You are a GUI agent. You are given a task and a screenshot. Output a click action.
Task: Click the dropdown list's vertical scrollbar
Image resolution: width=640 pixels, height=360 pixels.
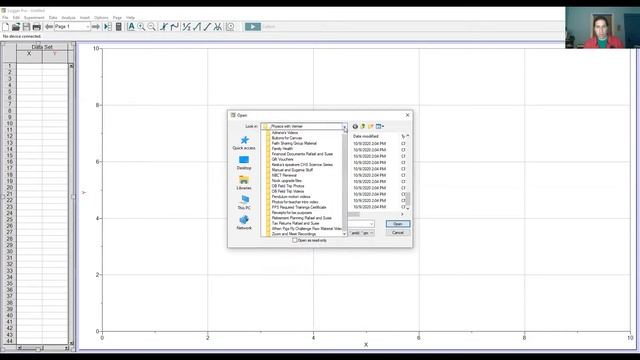point(344,183)
